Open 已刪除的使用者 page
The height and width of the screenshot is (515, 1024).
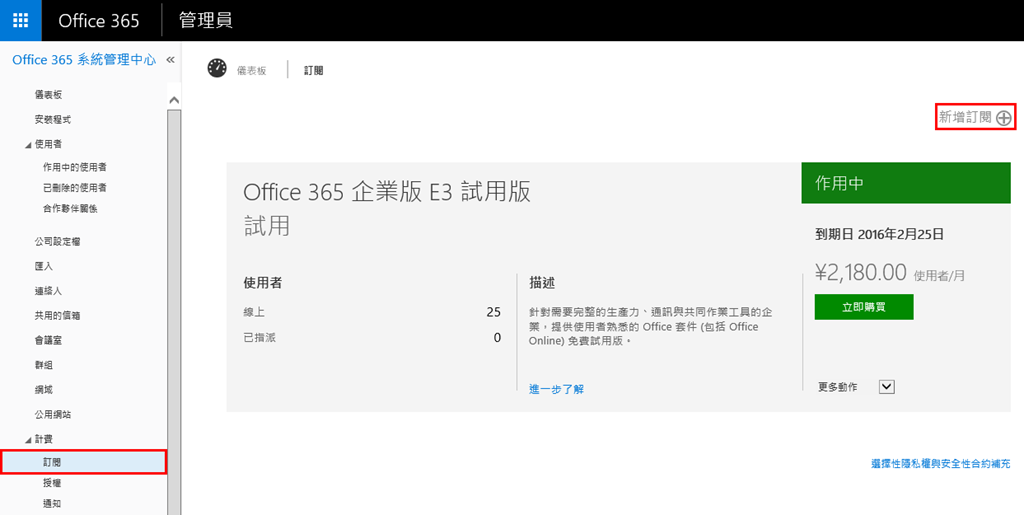tap(74, 187)
